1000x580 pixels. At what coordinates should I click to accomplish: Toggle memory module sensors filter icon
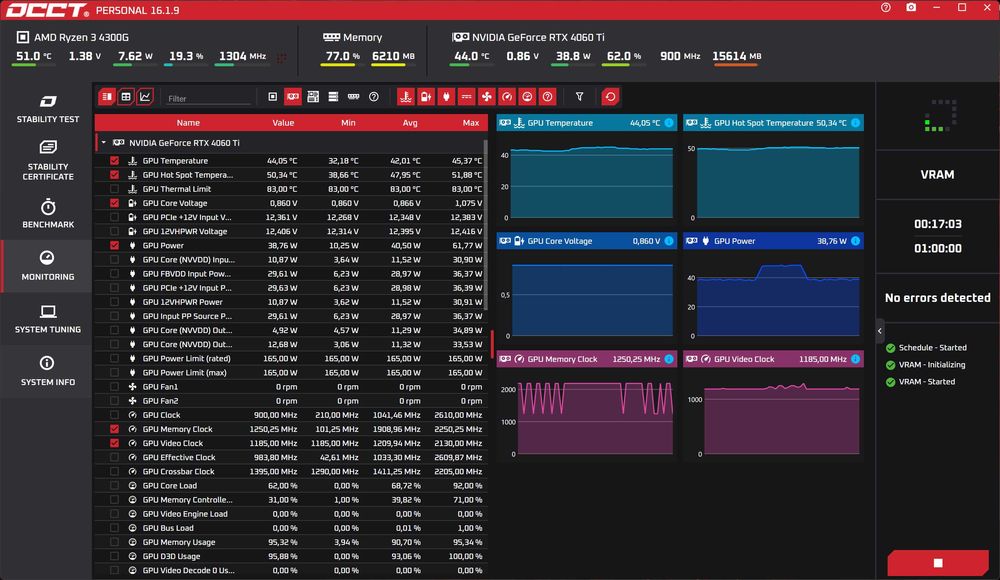point(353,97)
